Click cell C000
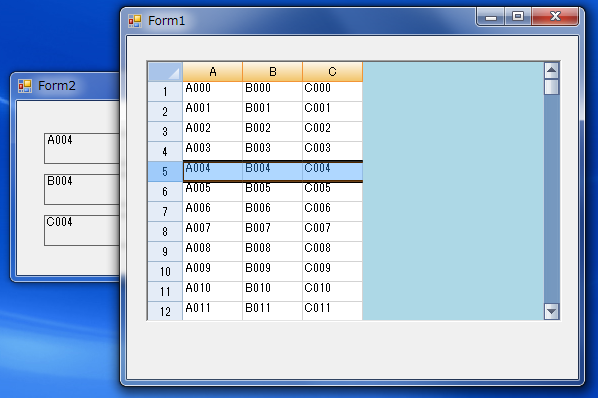 tap(333, 91)
